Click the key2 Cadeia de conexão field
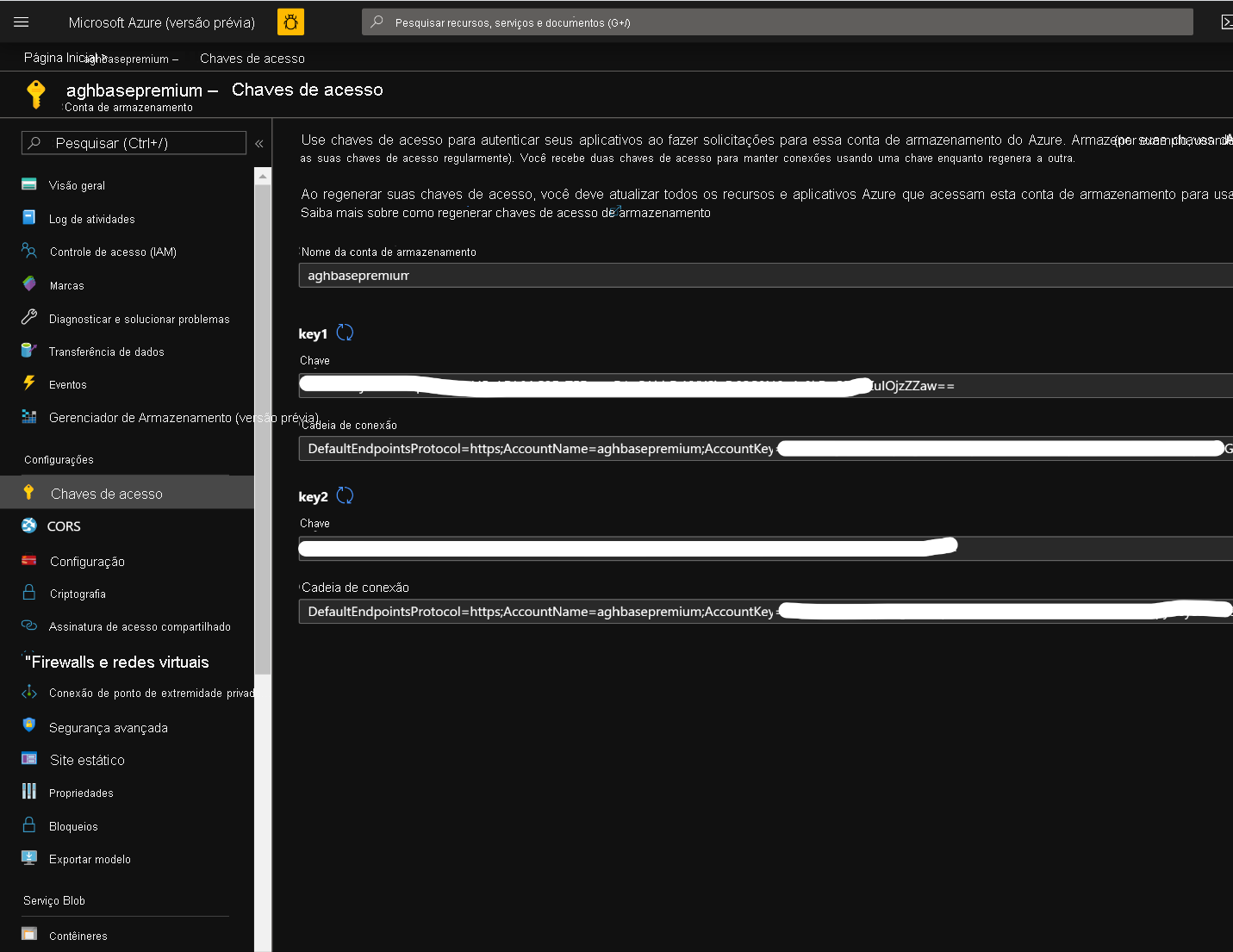 766,612
